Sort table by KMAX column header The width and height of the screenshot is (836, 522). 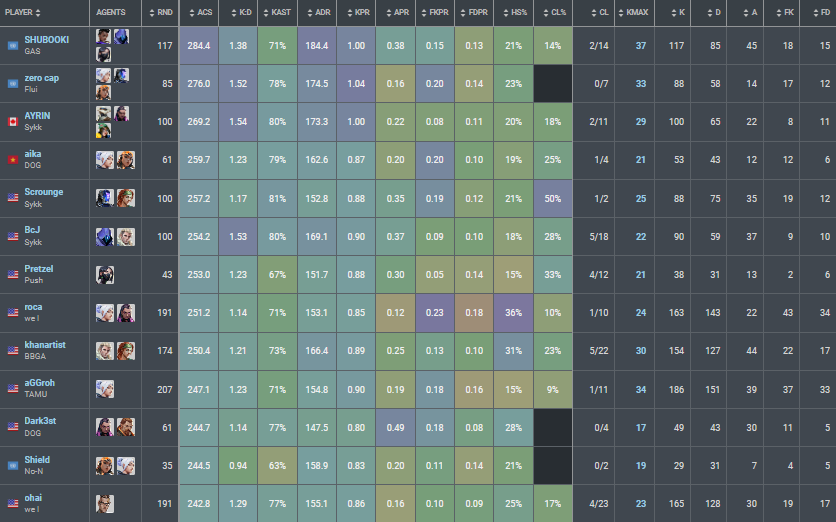pos(634,12)
